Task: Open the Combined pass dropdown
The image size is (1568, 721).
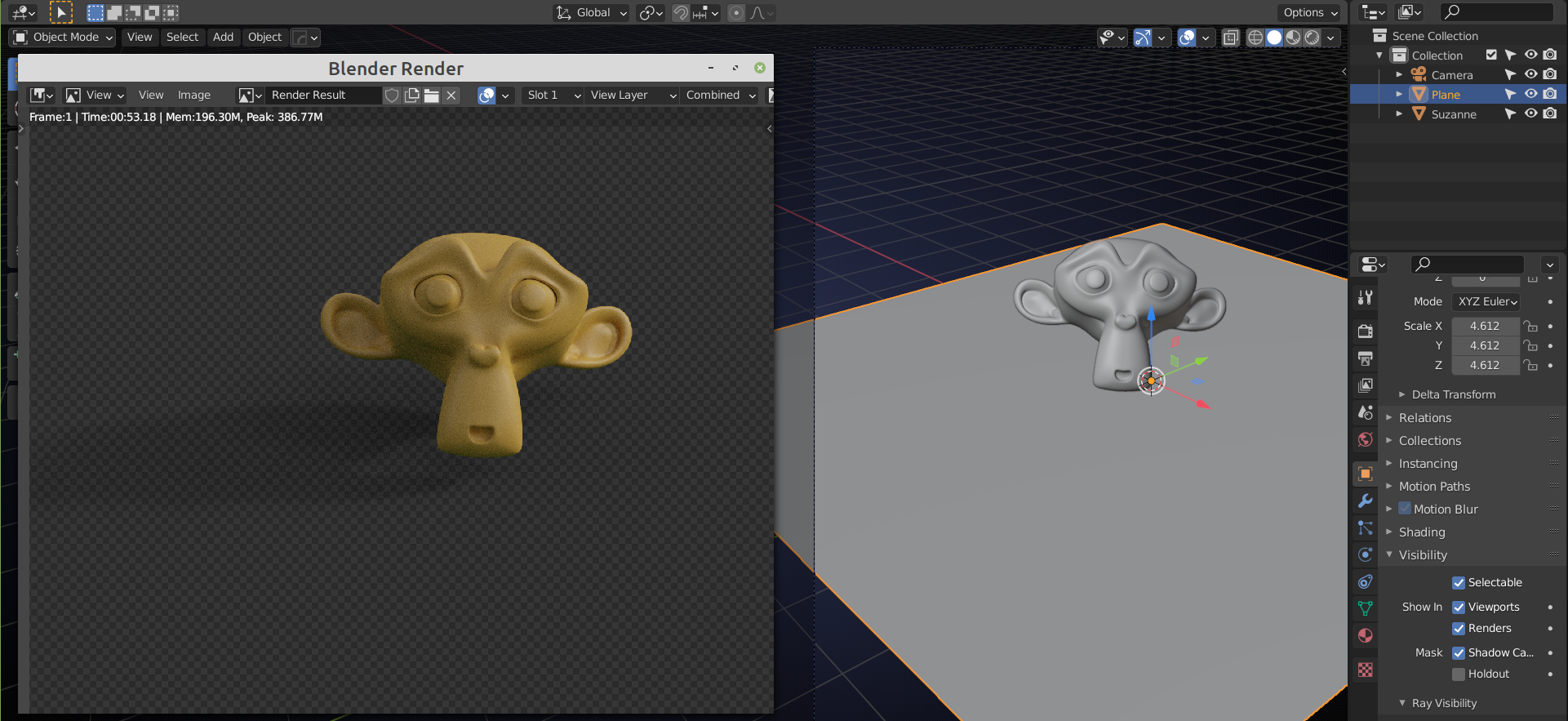Action: 720,96
